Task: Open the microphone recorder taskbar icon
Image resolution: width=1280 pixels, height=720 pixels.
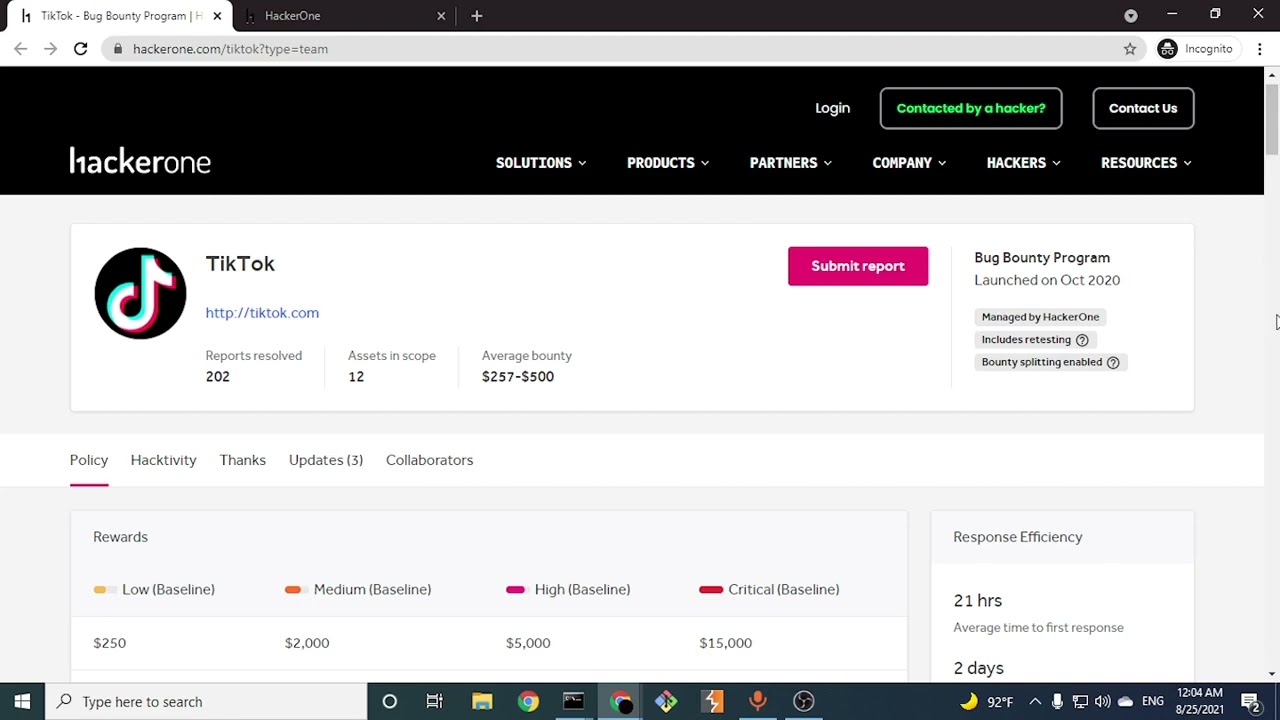Action: [x=758, y=702]
